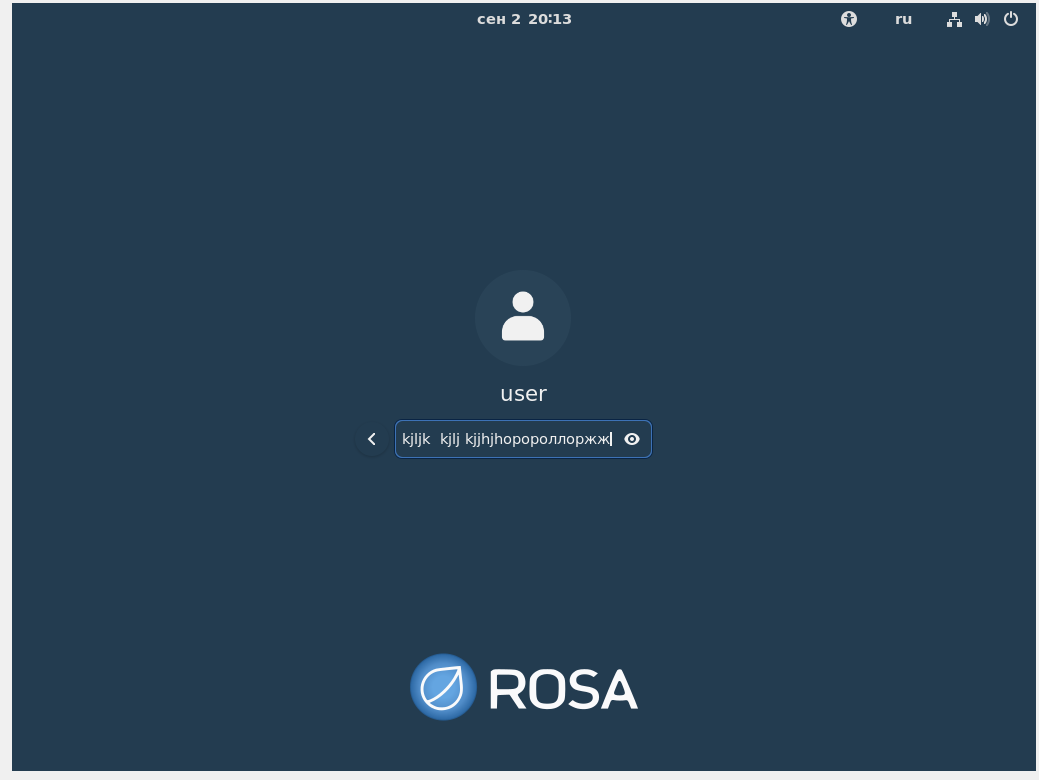
Task: Open the clock and calendar menu
Action: (x=524, y=19)
